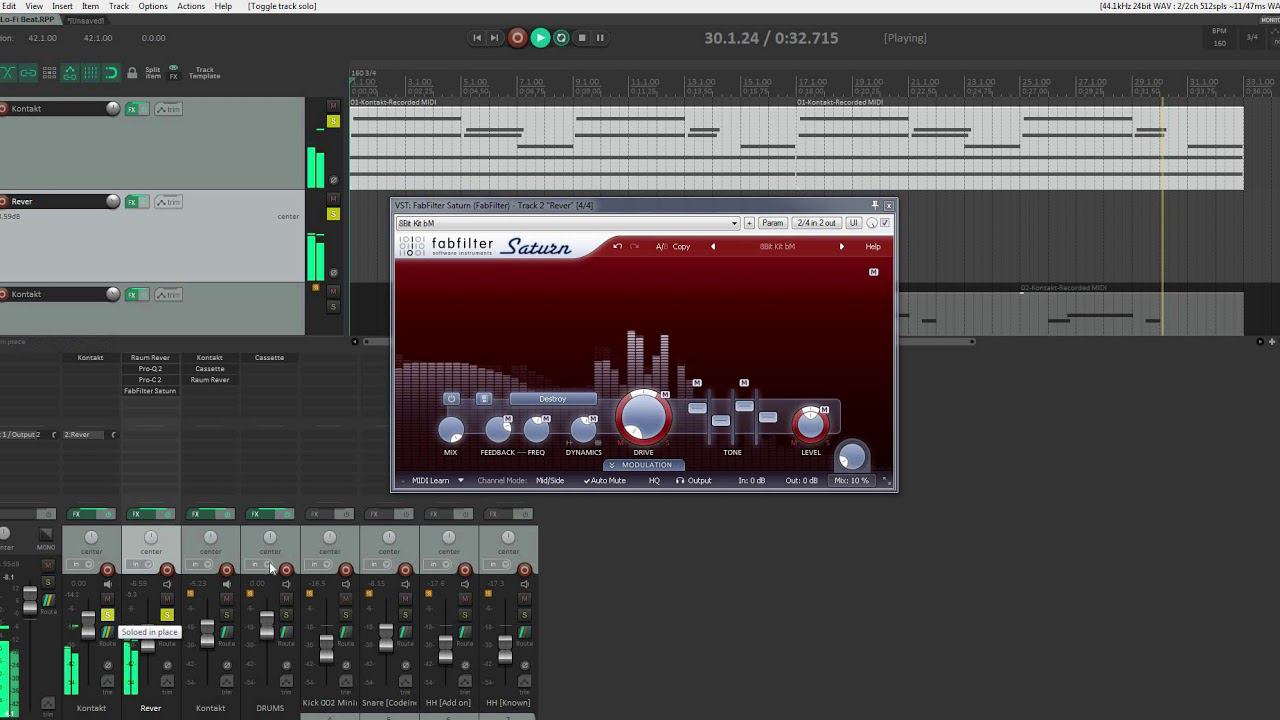Open the Options menu

[x=153, y=6]
